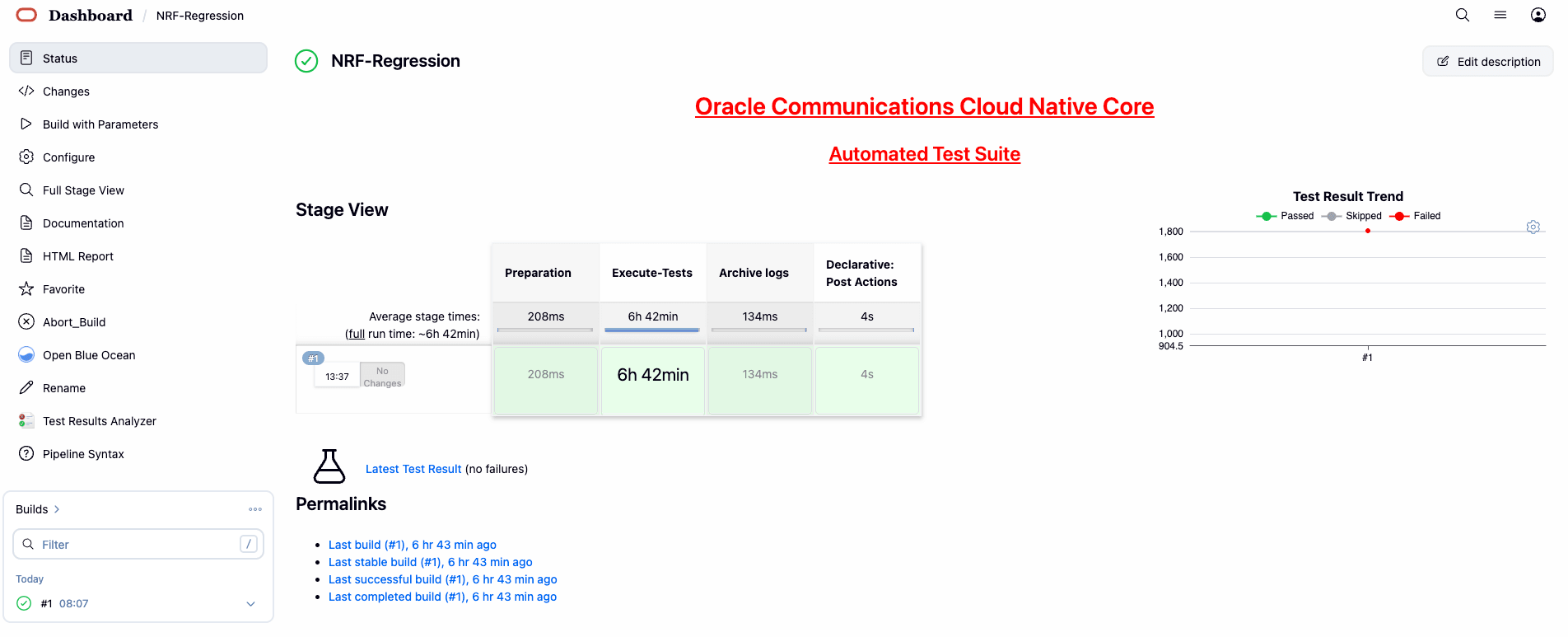Open Last successful build (#1) permalink
1568x637 pixels.
coord(443,579)
